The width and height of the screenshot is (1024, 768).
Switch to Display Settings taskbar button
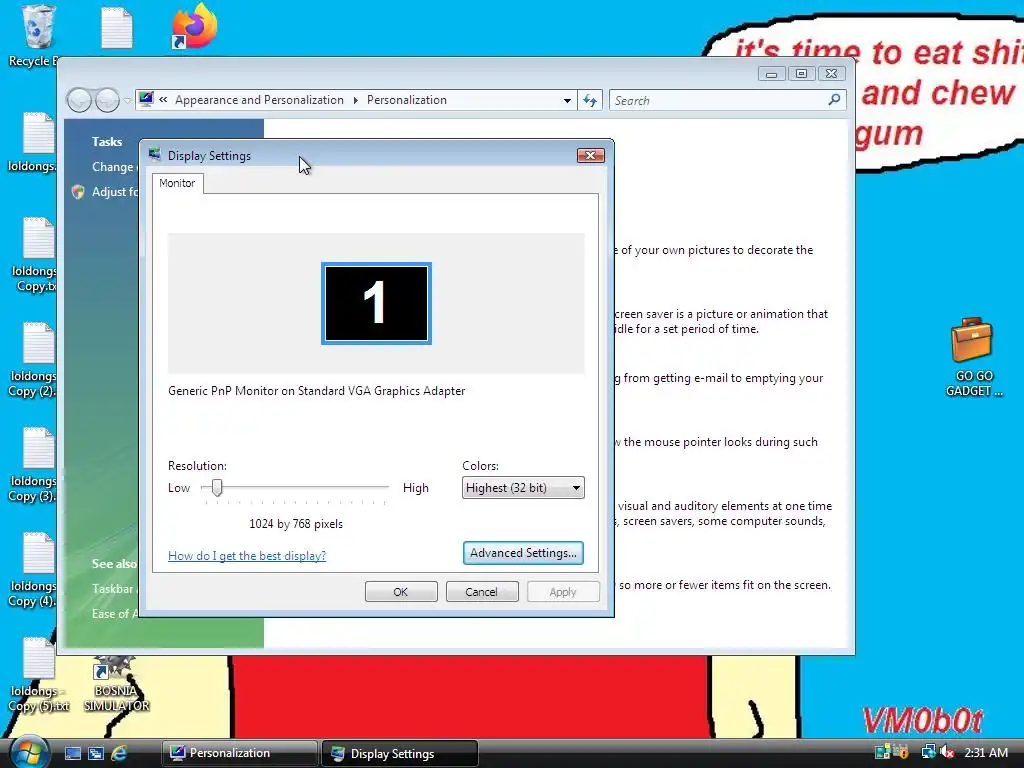tap(400, 754)
